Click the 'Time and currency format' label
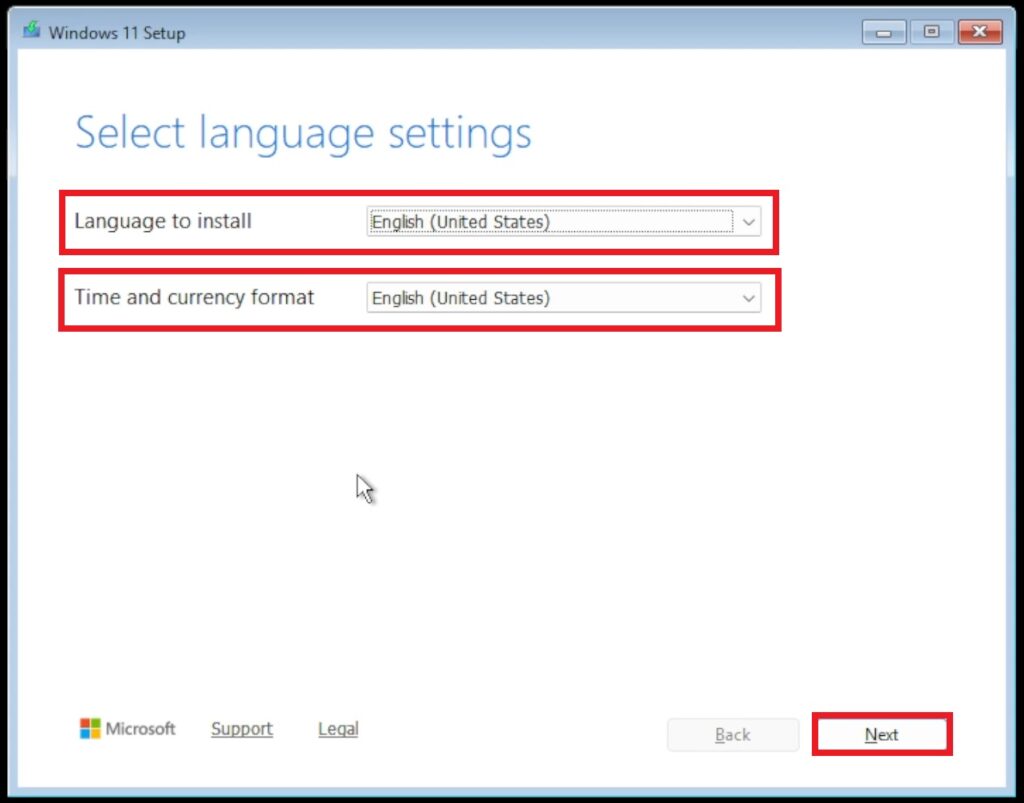 coord(194,297)
